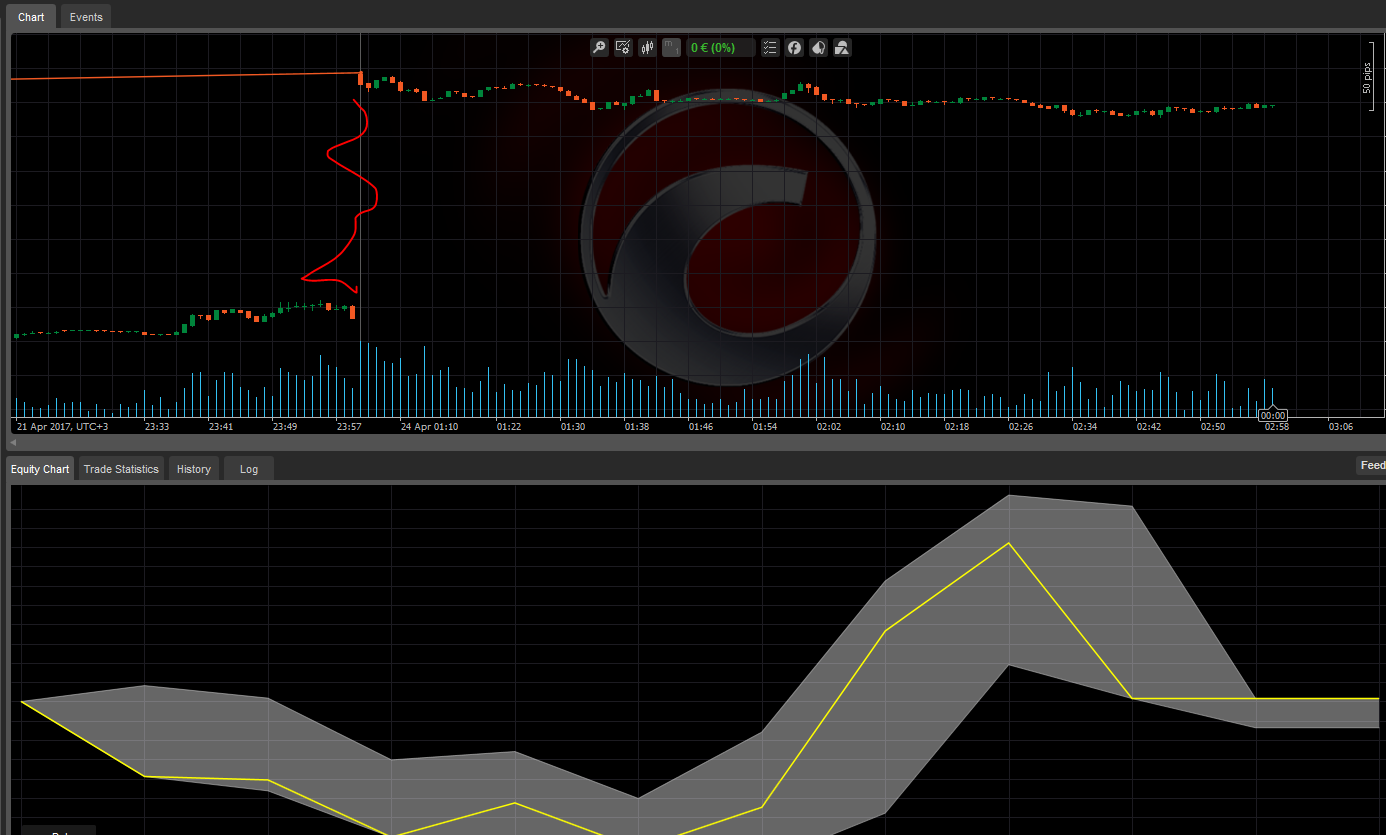Open the History tab

(x=194, y=469)
